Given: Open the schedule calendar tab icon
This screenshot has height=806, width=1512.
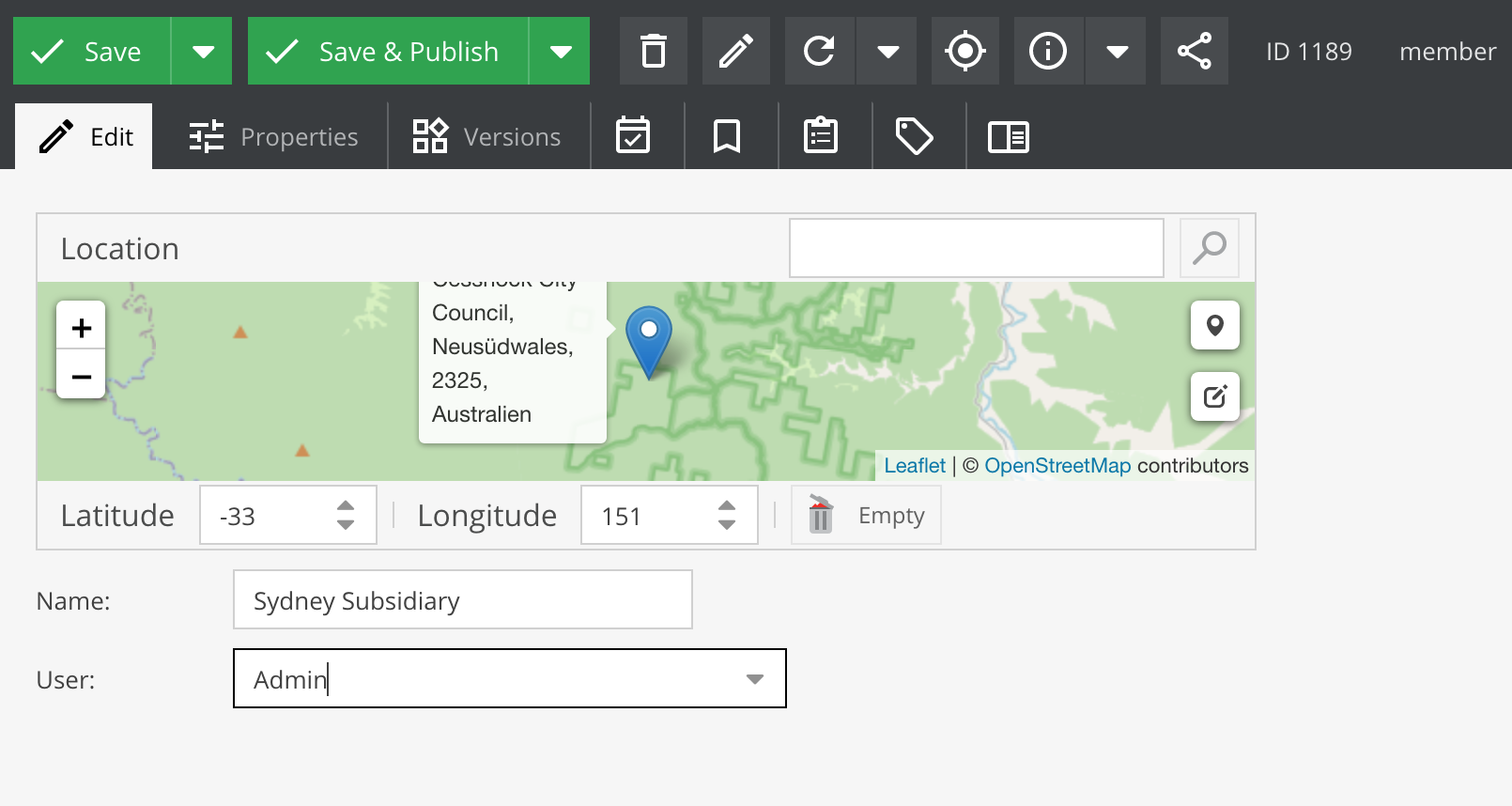Looking at the screenshot, I should [633, 136].
